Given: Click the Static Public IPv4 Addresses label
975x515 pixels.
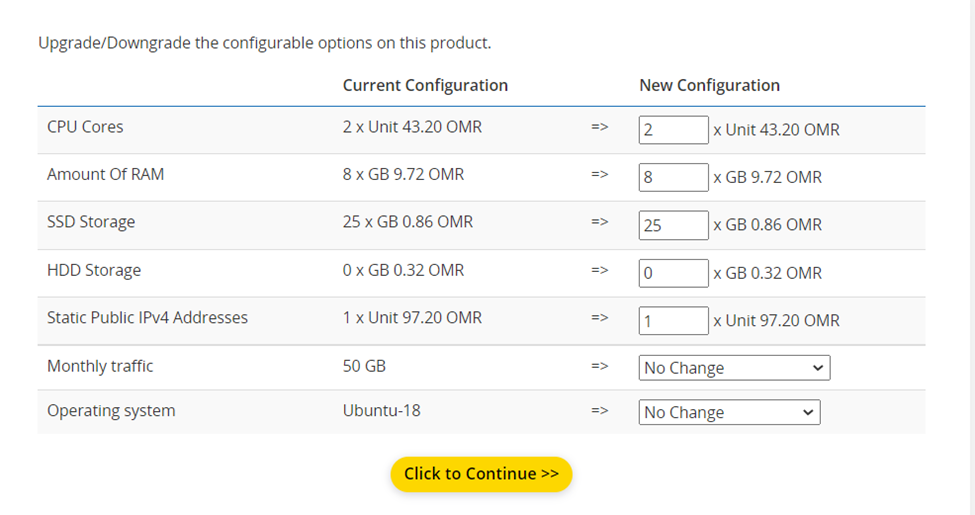Looking at the screenshot, I should (147, 318).
